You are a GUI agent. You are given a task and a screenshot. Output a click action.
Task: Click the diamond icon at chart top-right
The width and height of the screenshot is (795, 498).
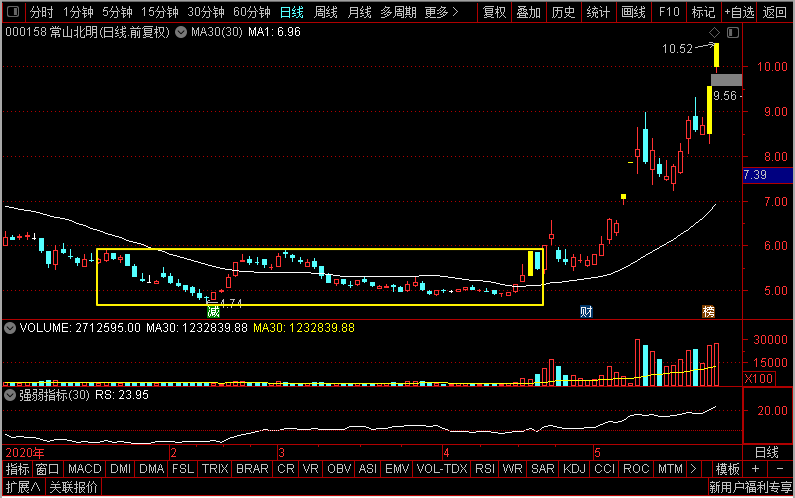(715, 33)
